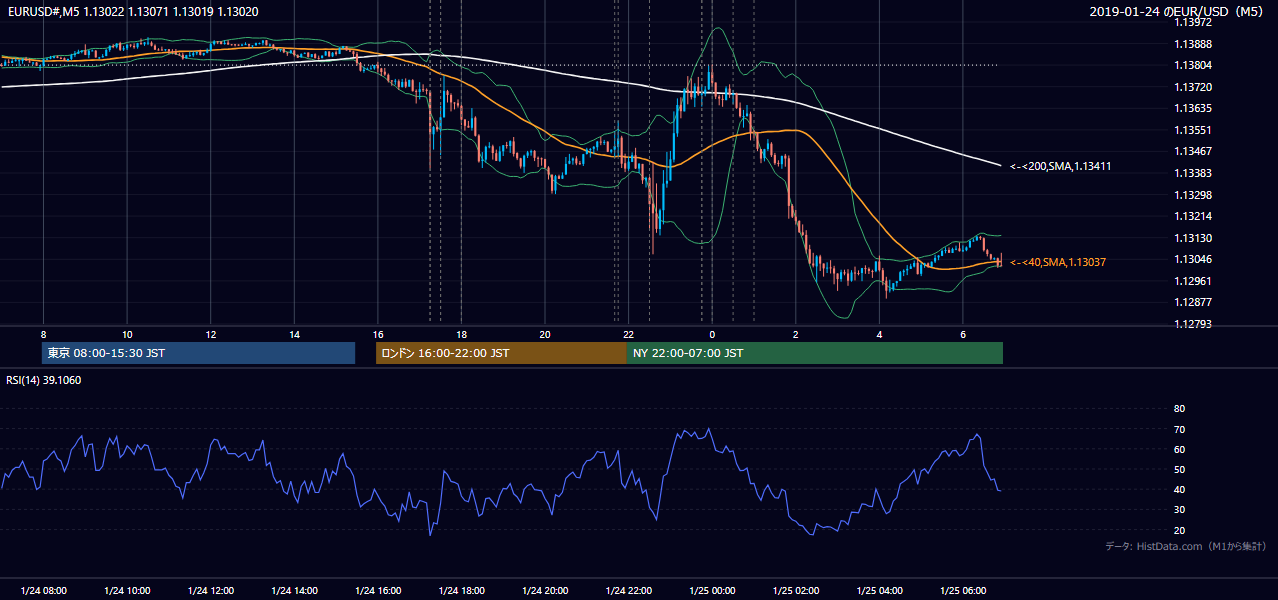Image resolution: width=1278 pixels, height=600 pixels.
Task: Click price axis label 1.13467
Action: click(1193, 151)
